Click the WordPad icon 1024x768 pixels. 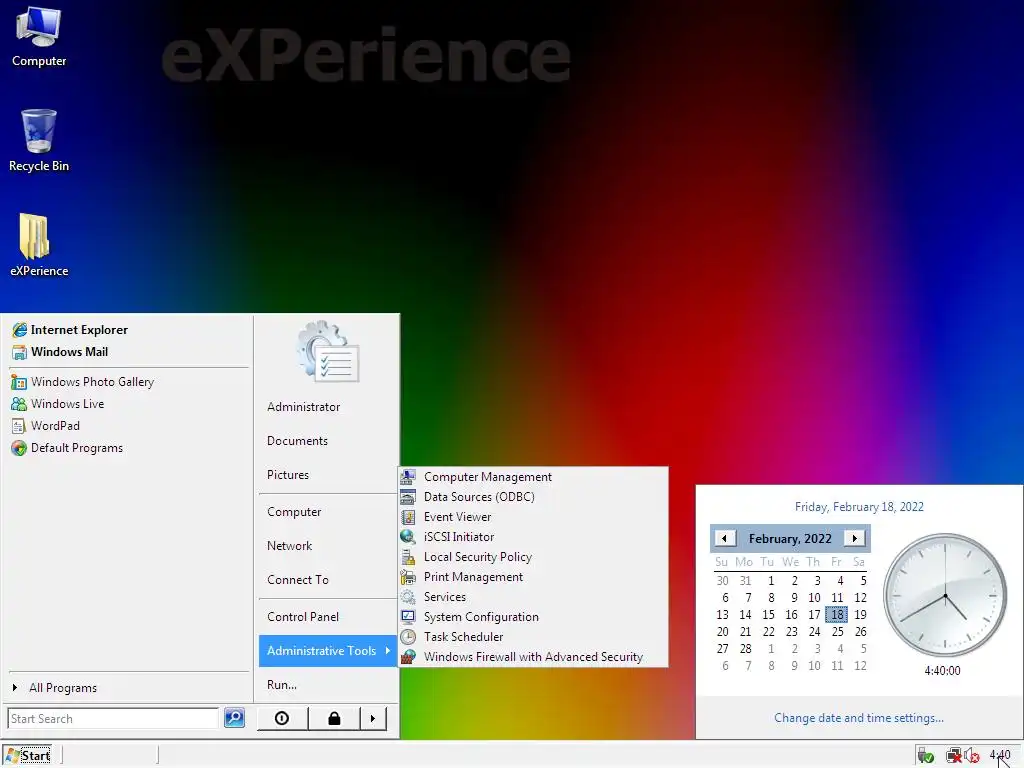pos(19,426)
